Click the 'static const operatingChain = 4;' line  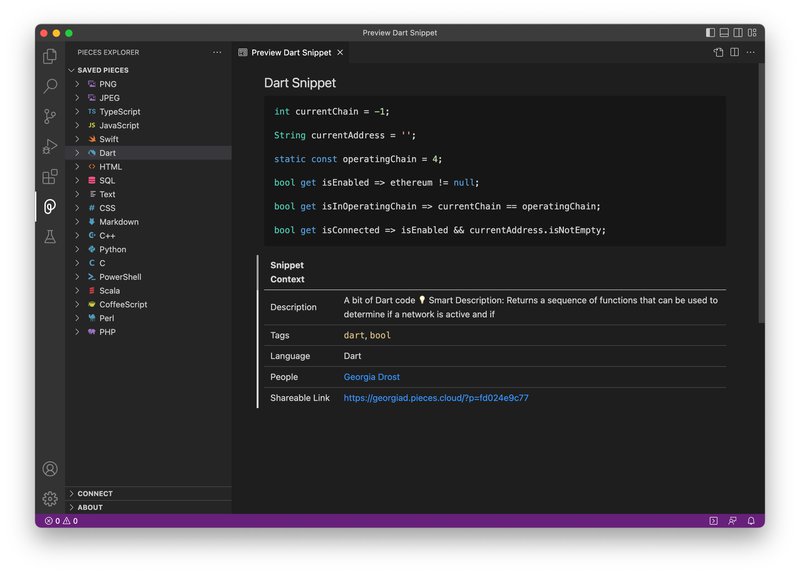tap(358, 159)
